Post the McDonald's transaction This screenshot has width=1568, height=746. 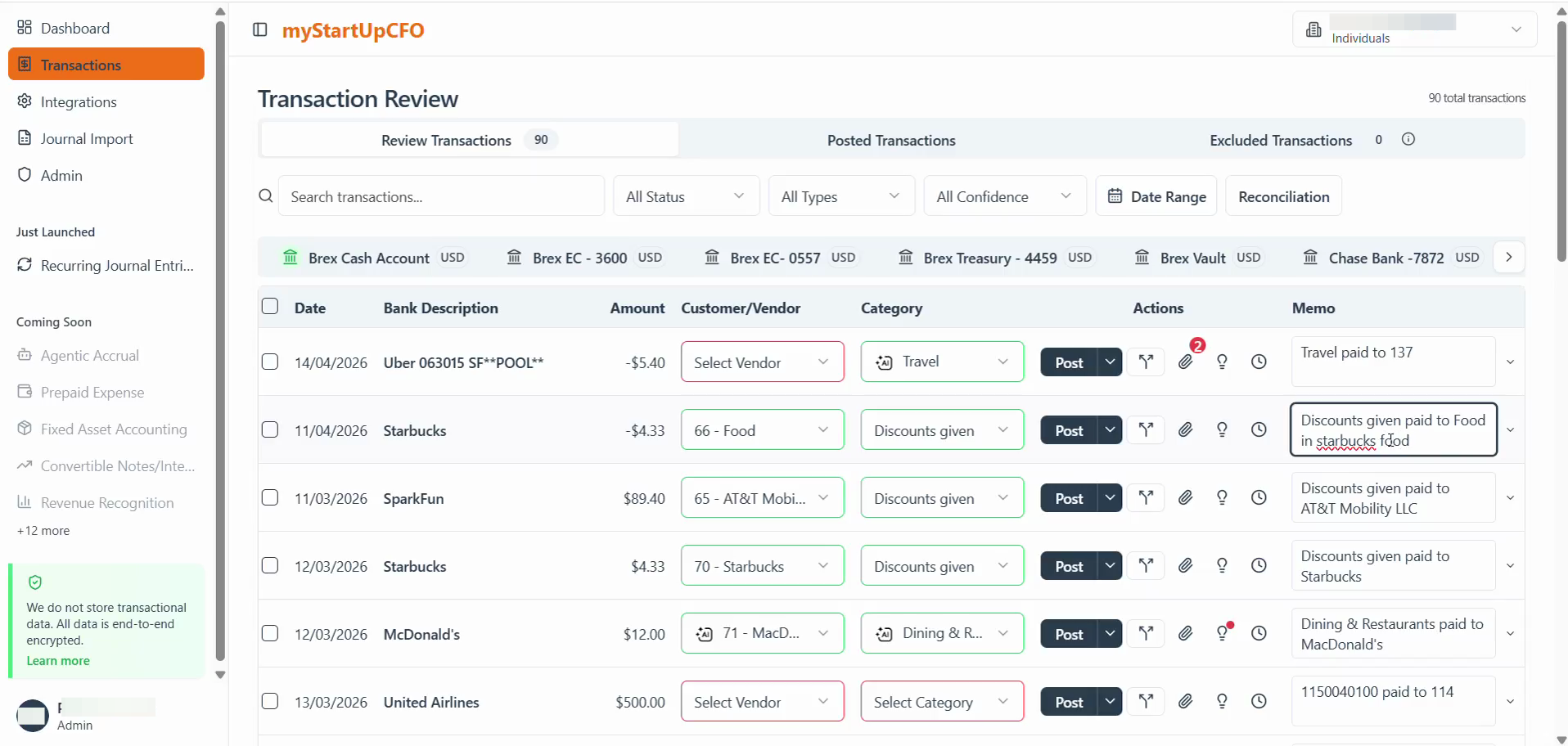point(1069,633)
